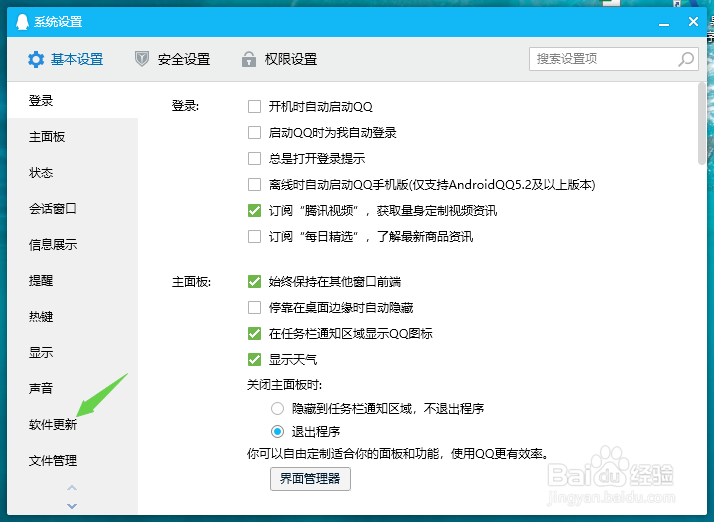This screenshot has width=714, height=522.
Task: Tick 启动QQ时为我自动登录 checkbox
Action: [255, 133]
